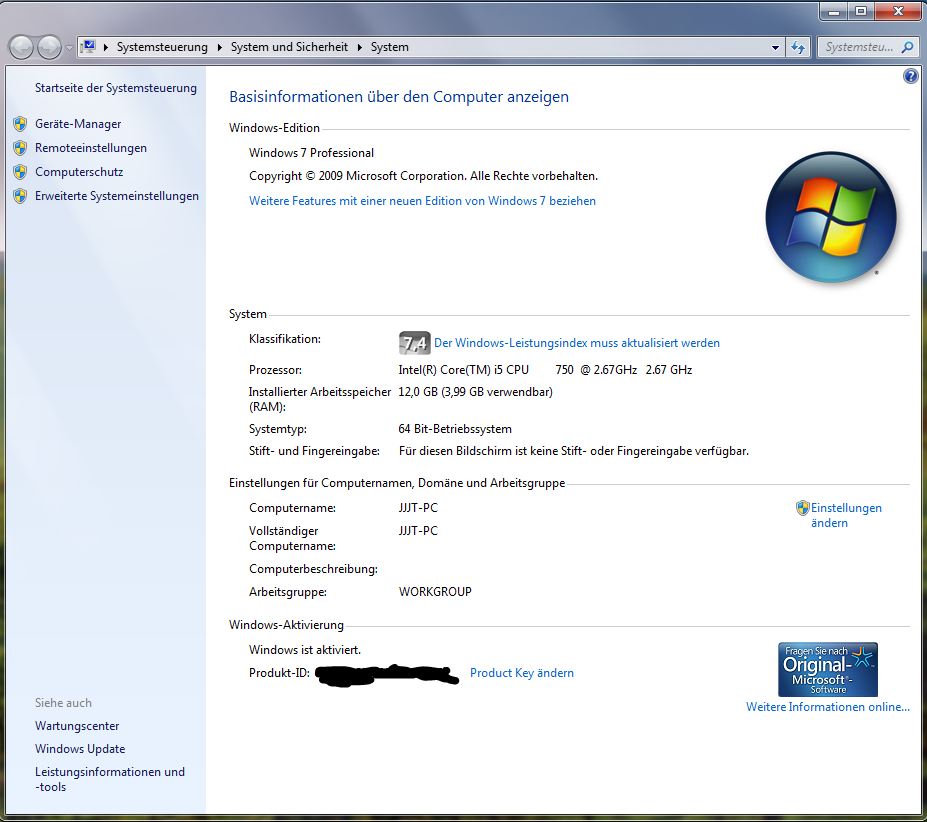Click the WORKGROUP value
The image size is (927, 822).
435,592
